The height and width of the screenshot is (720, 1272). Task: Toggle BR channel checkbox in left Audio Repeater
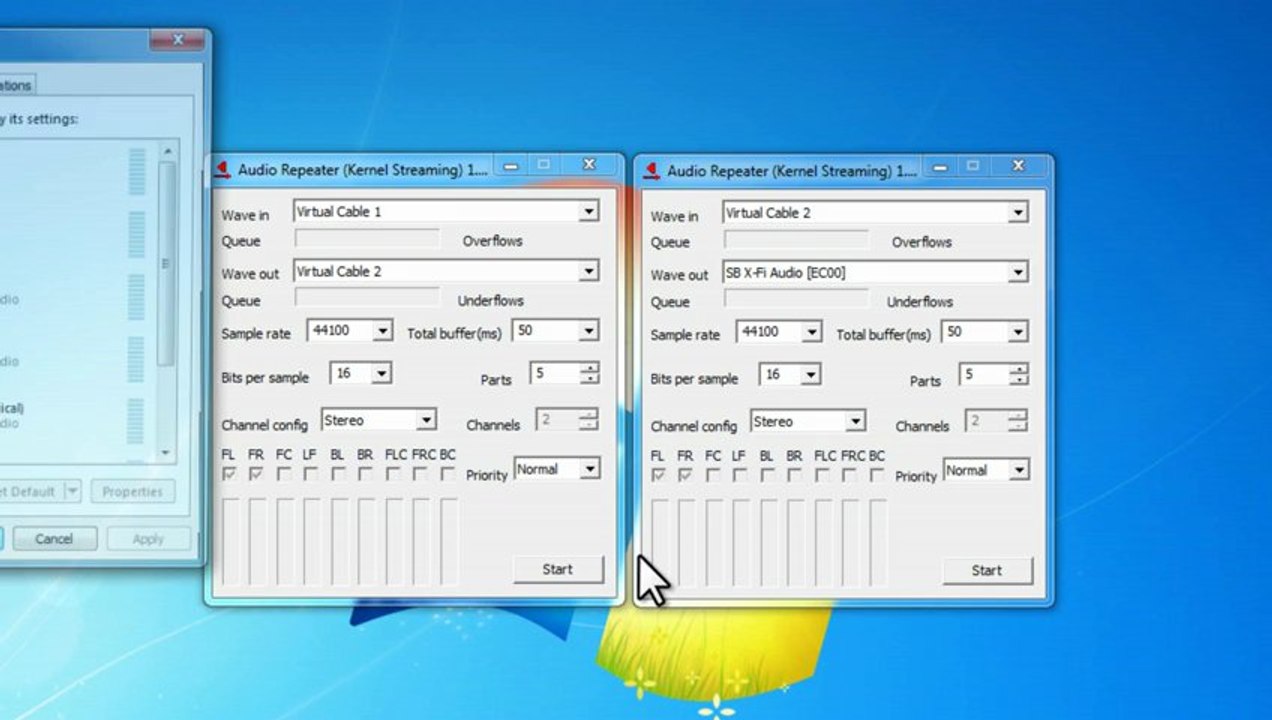(365, 474)
